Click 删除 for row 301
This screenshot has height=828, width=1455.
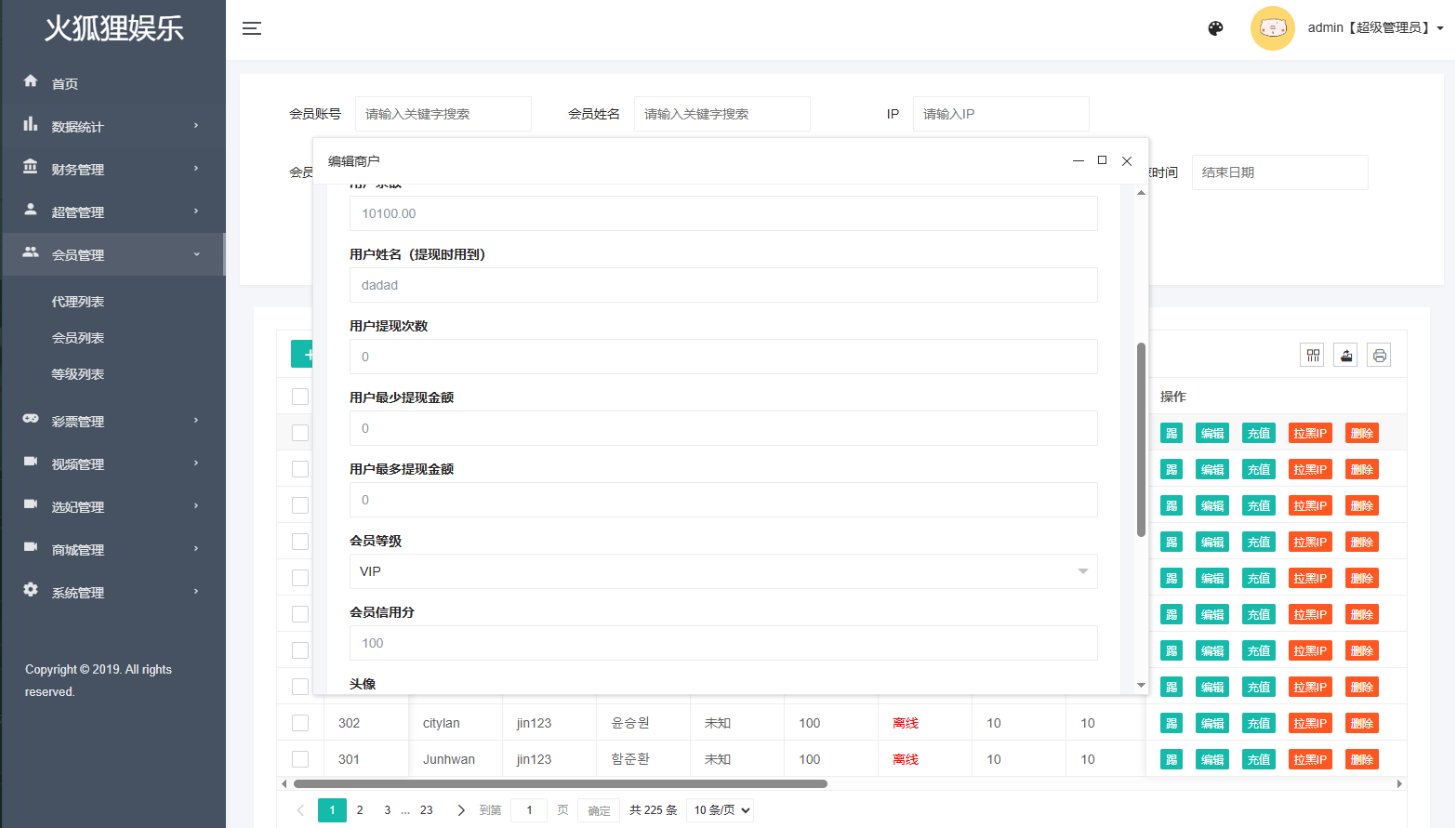tap(1362, 759)
